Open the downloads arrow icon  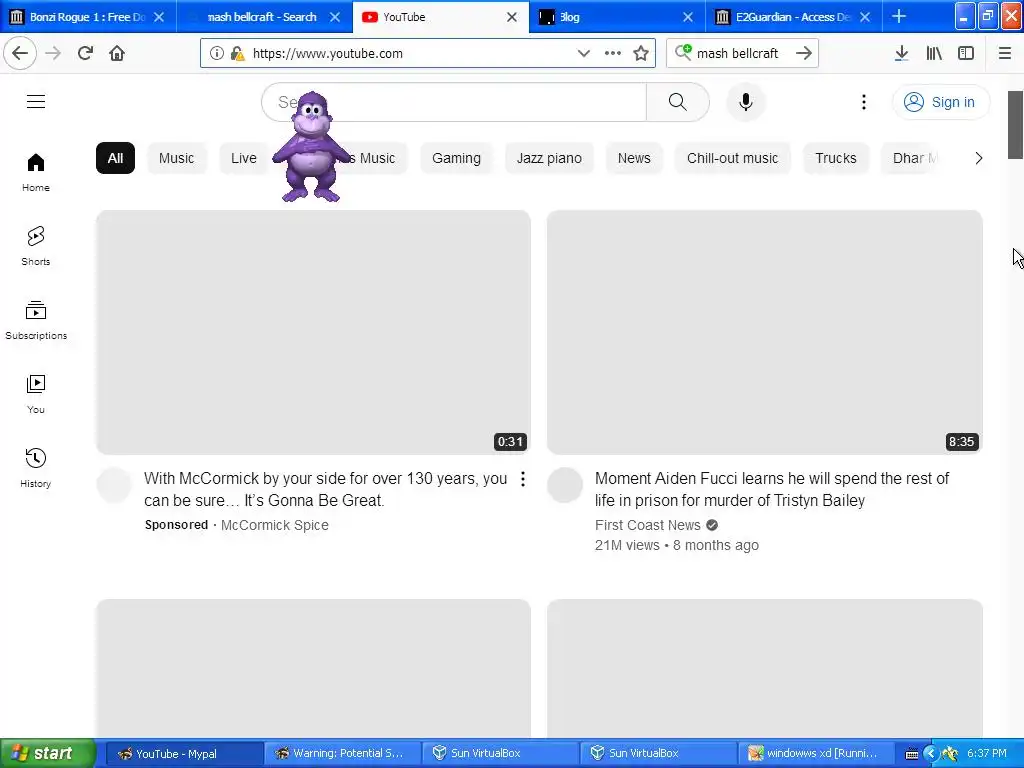click(901, 54)
